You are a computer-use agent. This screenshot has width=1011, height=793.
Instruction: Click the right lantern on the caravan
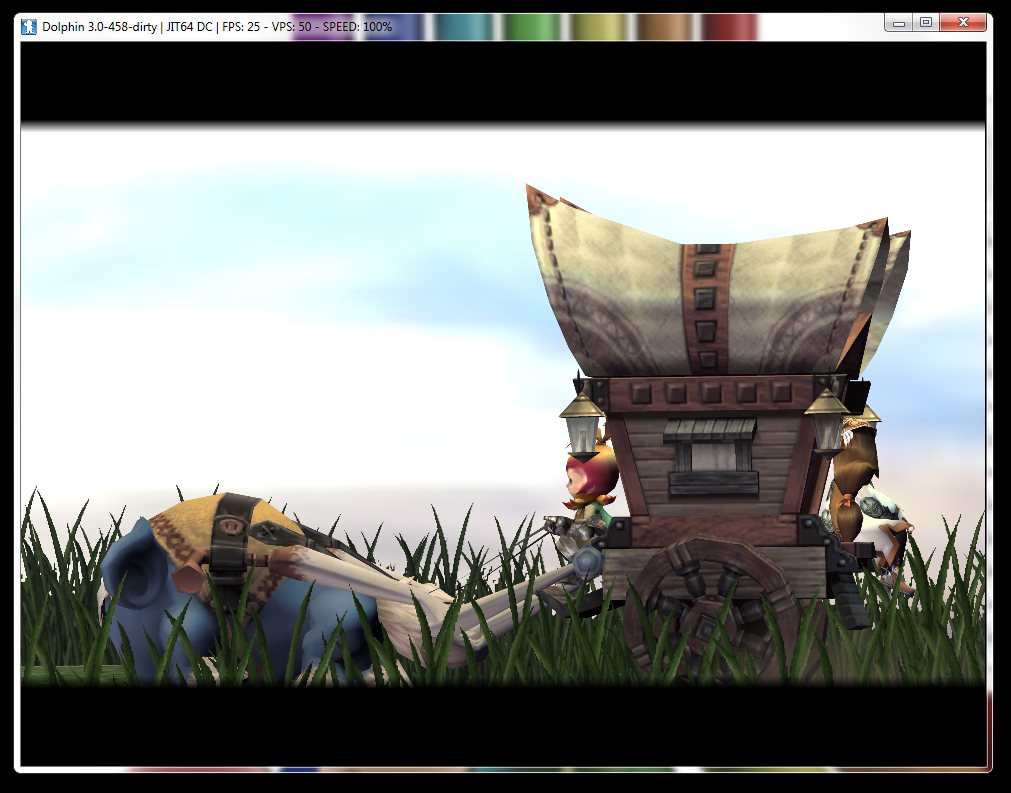click(x=828, y=417)
